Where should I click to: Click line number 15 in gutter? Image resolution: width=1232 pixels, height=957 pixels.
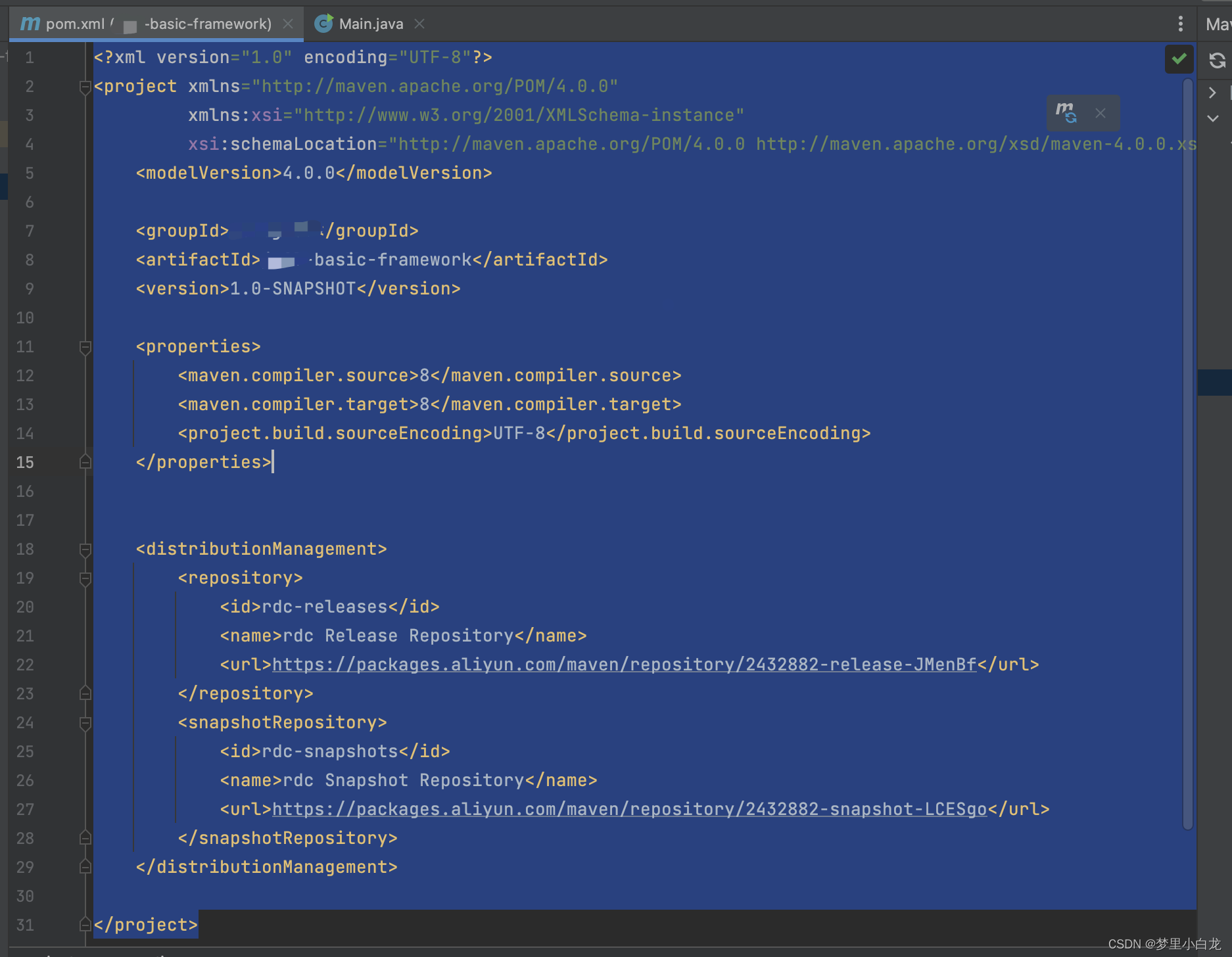coord(25,463)
